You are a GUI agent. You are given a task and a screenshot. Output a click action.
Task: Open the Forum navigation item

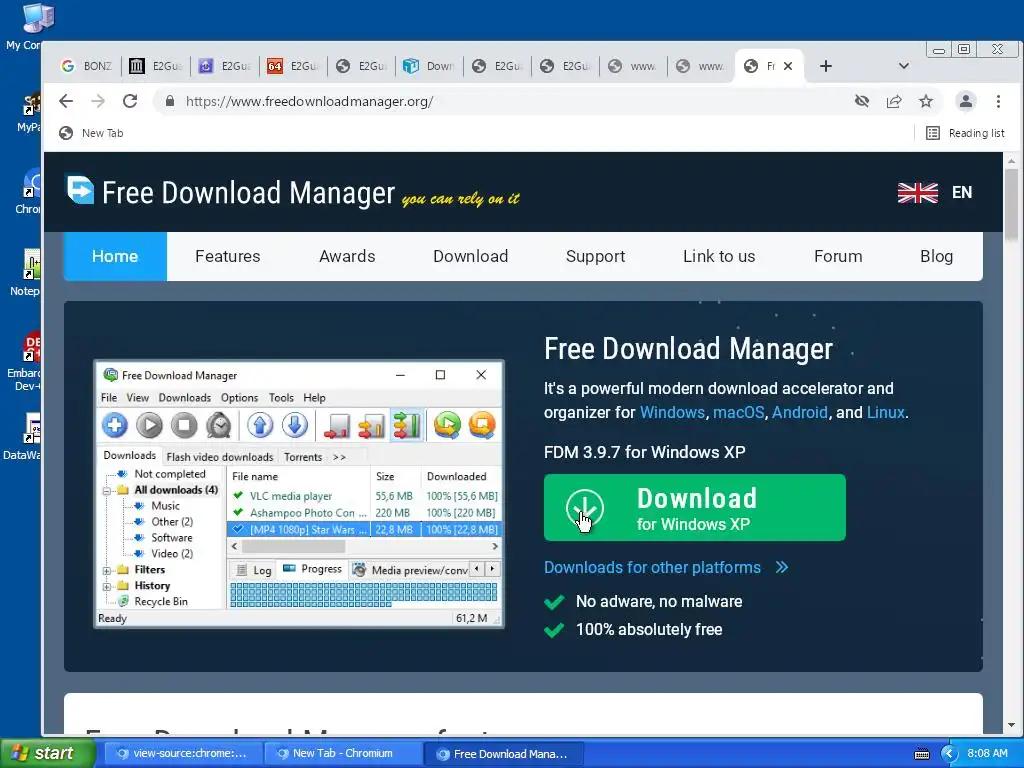click(838, 256)
